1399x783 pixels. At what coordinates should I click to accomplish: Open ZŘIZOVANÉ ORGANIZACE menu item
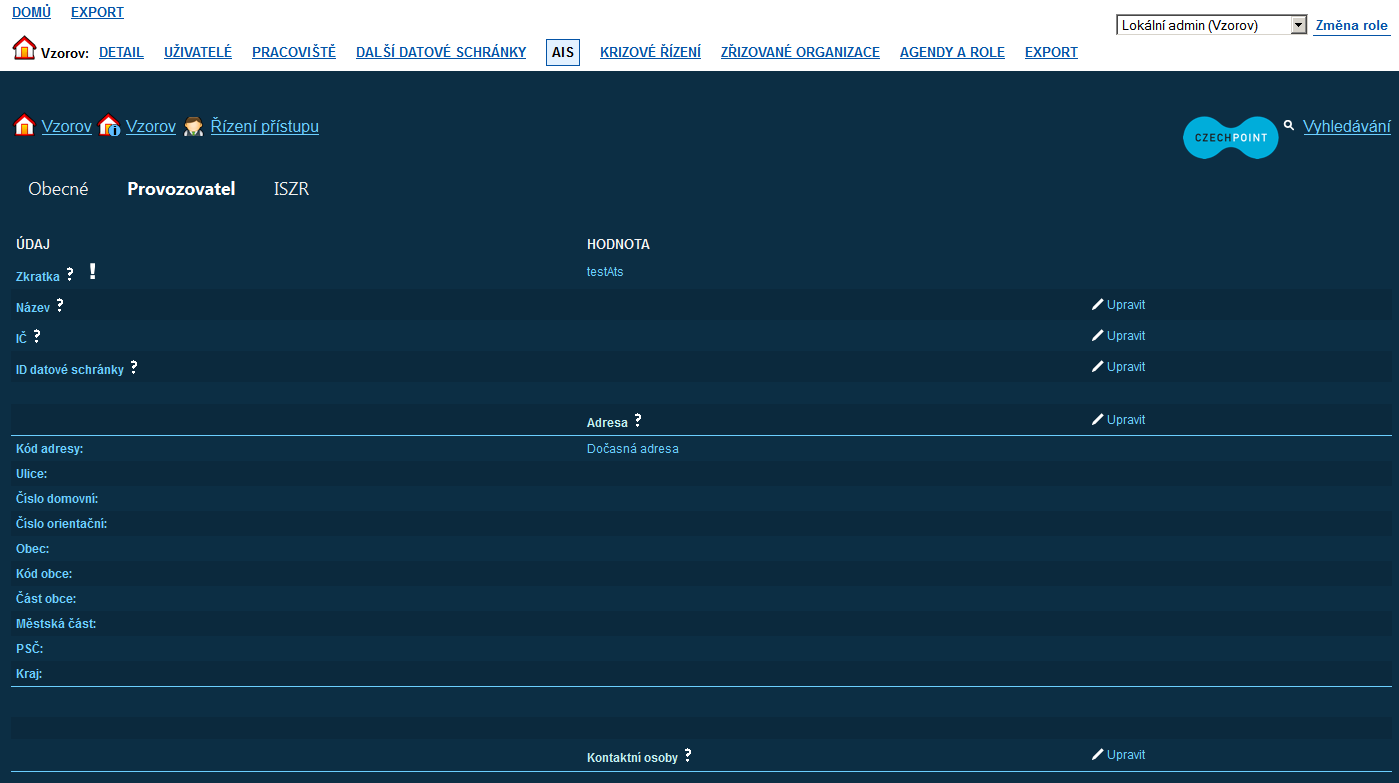coord(800,52)
